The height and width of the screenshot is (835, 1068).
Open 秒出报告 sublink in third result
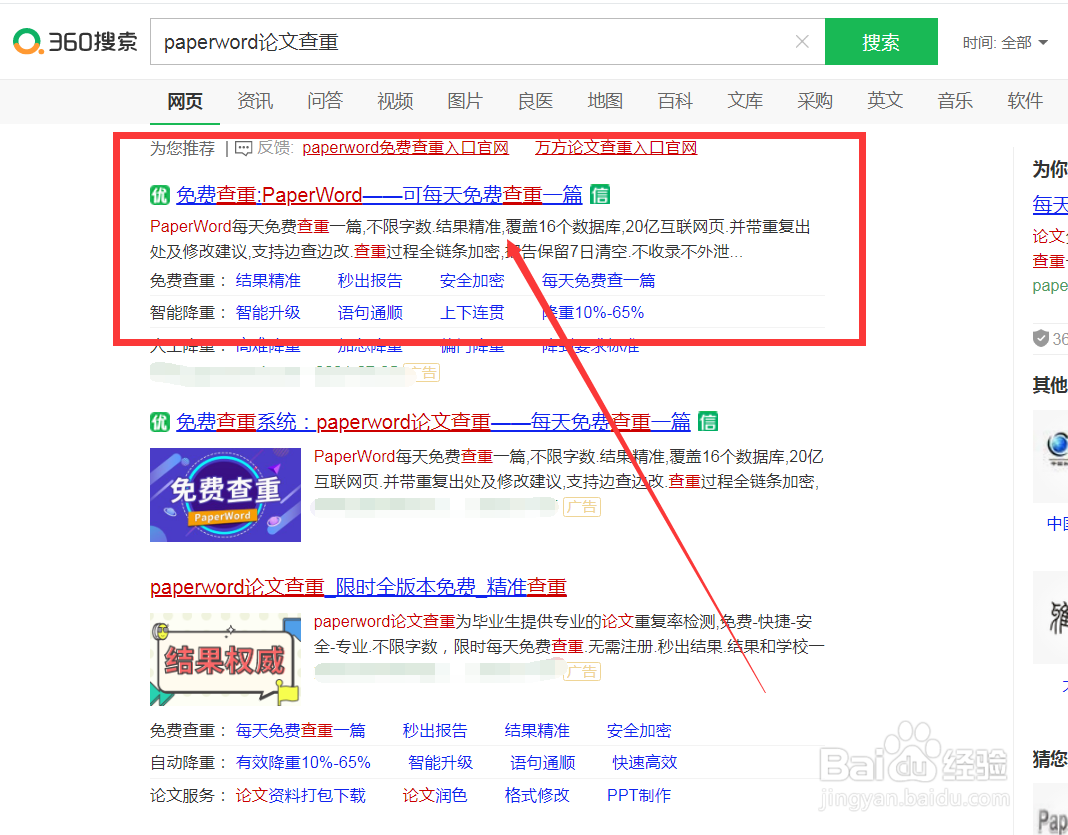click(435, 731)
